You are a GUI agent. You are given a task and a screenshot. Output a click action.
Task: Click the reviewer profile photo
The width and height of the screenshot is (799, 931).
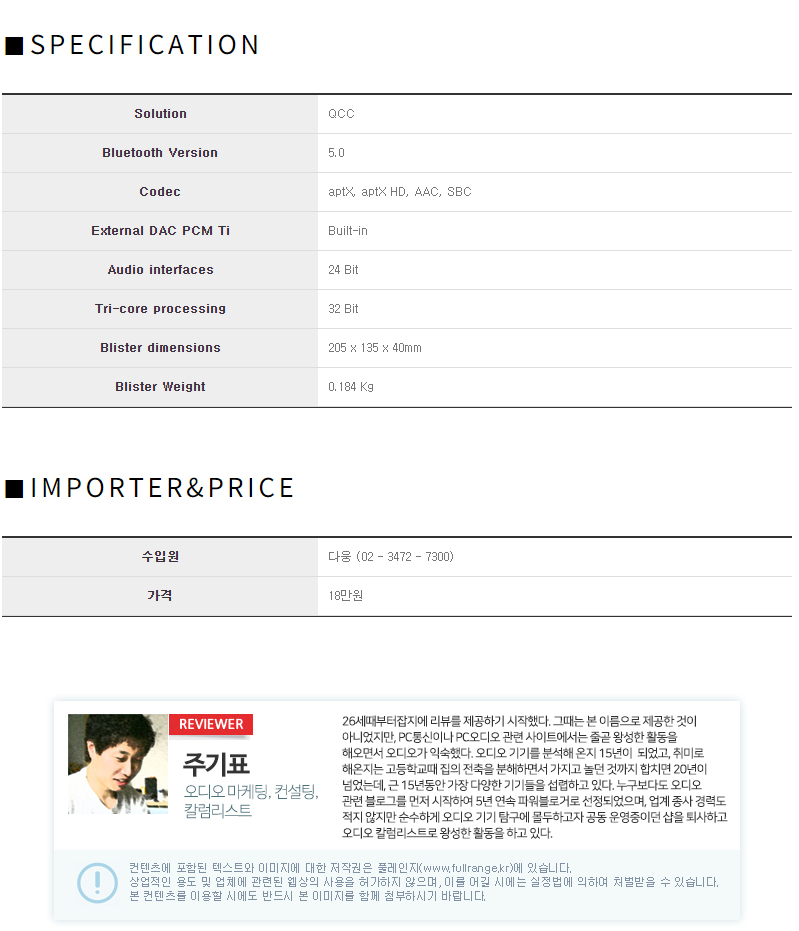click(118, 764)
